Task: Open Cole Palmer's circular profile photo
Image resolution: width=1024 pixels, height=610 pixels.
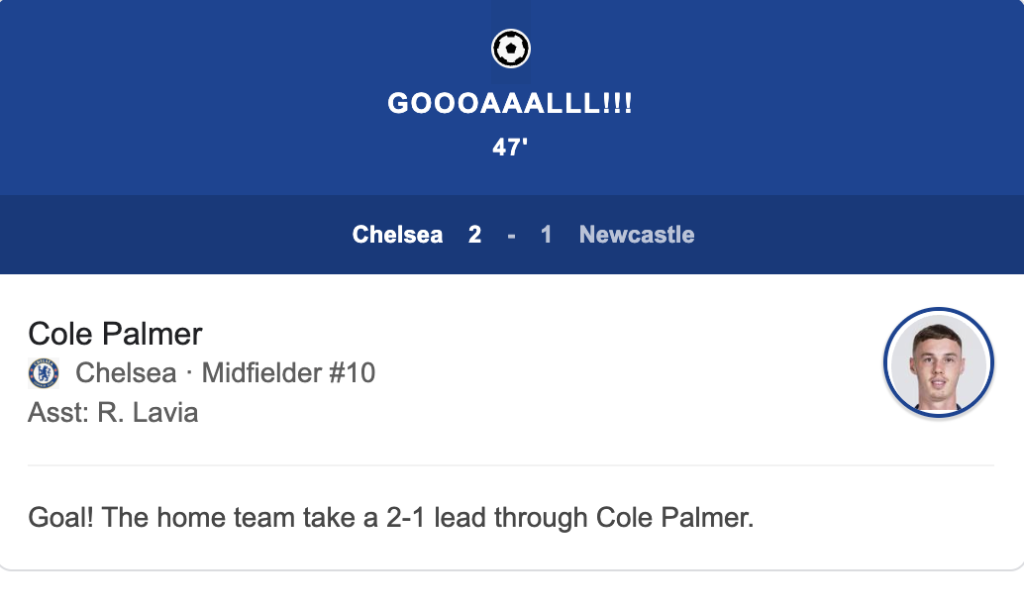Action: click(x=938, y=362)
